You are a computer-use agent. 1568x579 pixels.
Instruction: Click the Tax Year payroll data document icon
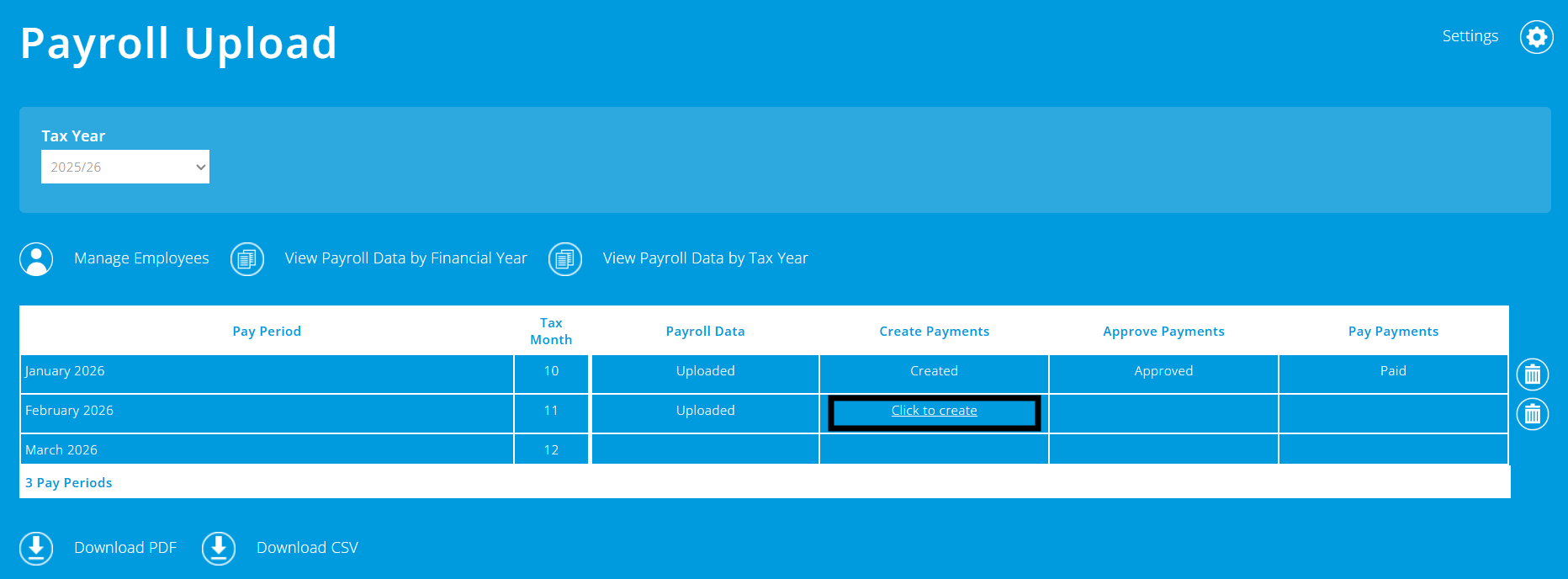tap(565, 259)
